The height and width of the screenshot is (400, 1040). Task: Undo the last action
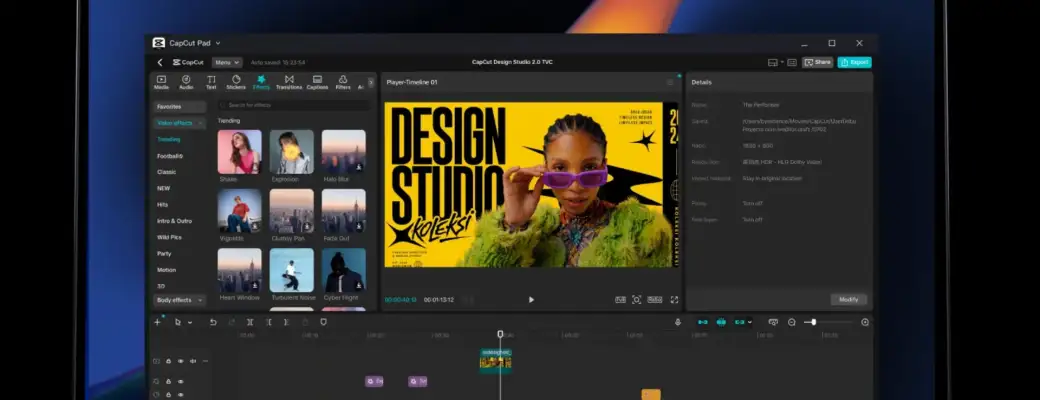(x=213, y=322)
